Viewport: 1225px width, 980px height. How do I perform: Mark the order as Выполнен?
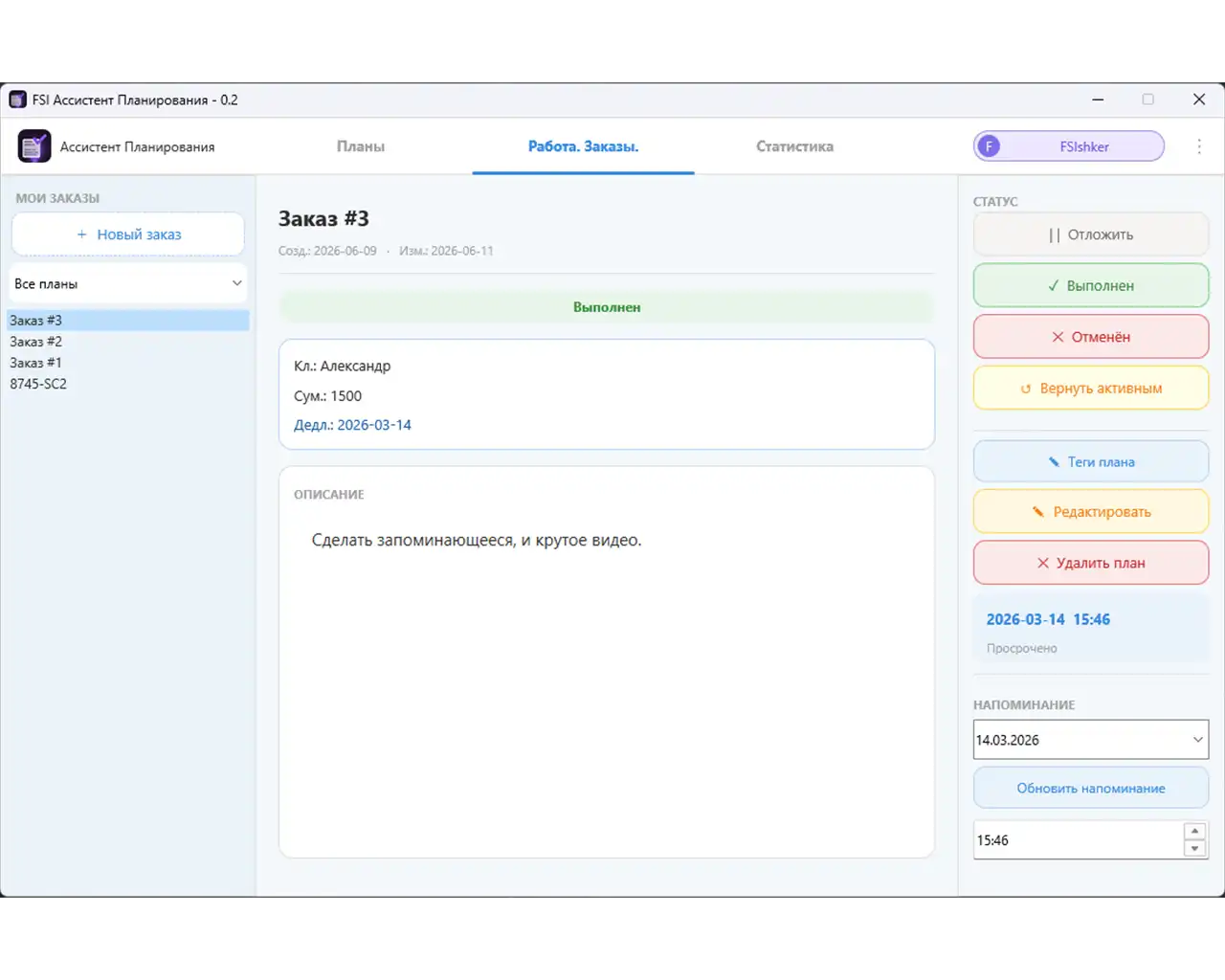click(1091, 285)
